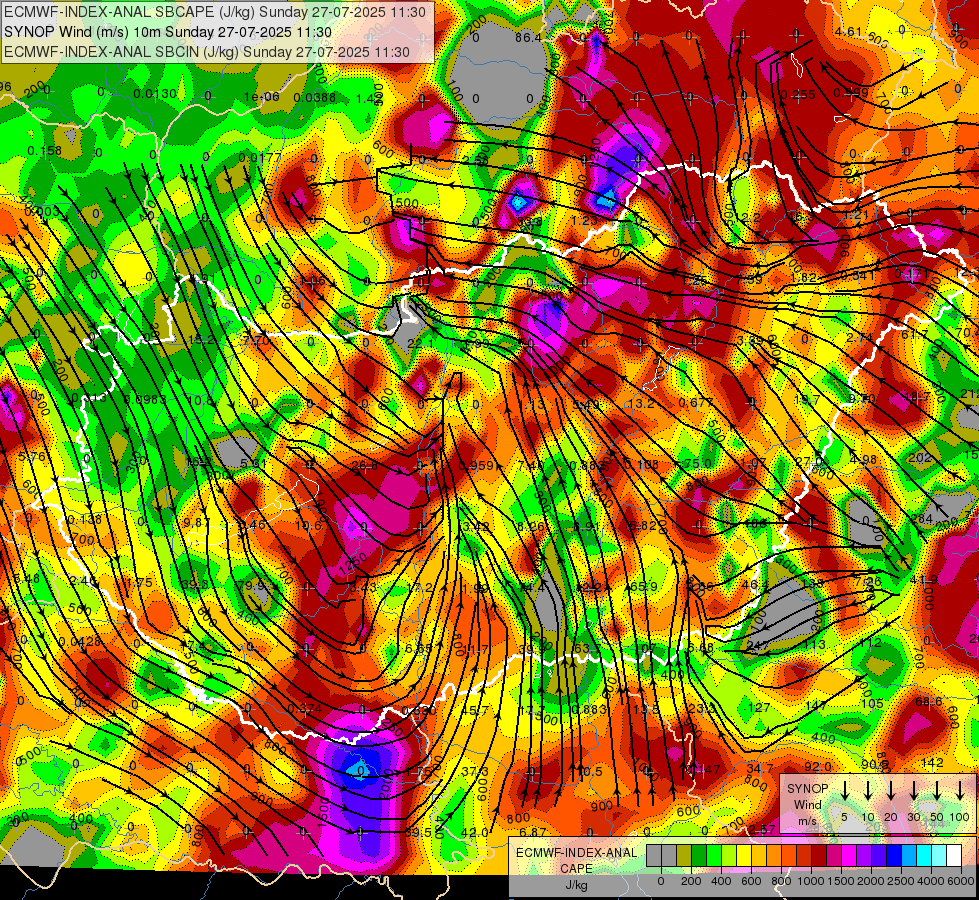Click the 0.374 value on the map
This screenshot has width=979, height=900.
[305, 708]
